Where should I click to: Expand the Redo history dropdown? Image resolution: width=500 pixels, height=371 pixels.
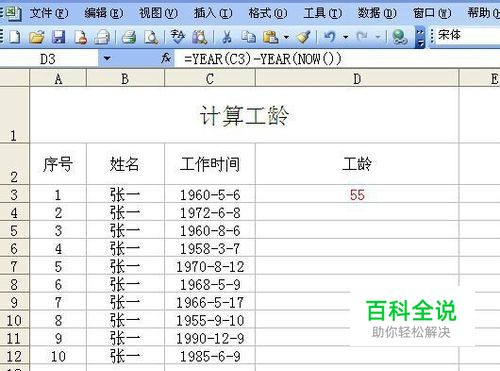pyautogui.click(x=378, y=37)
